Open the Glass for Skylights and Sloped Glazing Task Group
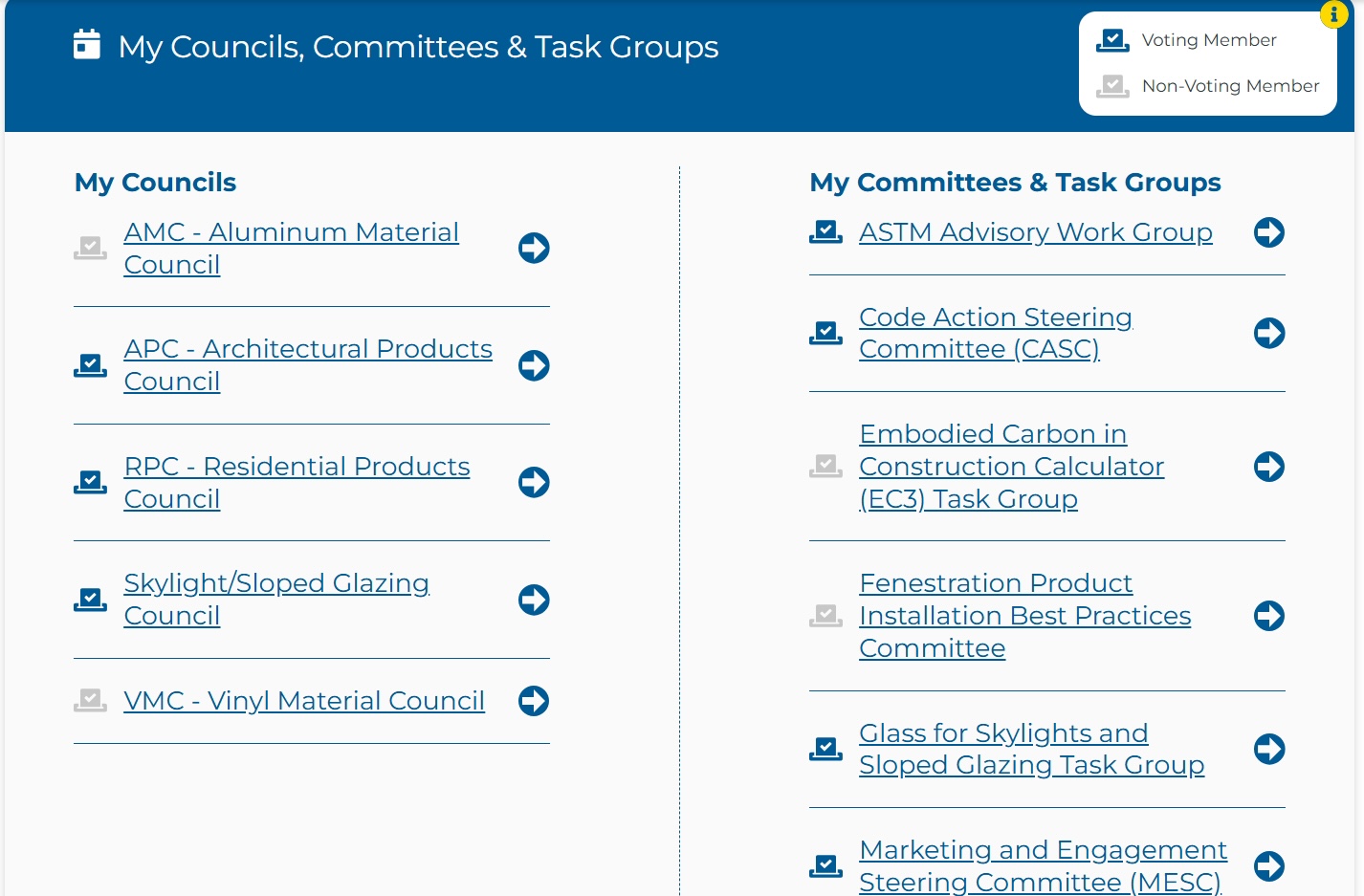The width and height of the screenshot is (1364, 896). pos(1032,749)
